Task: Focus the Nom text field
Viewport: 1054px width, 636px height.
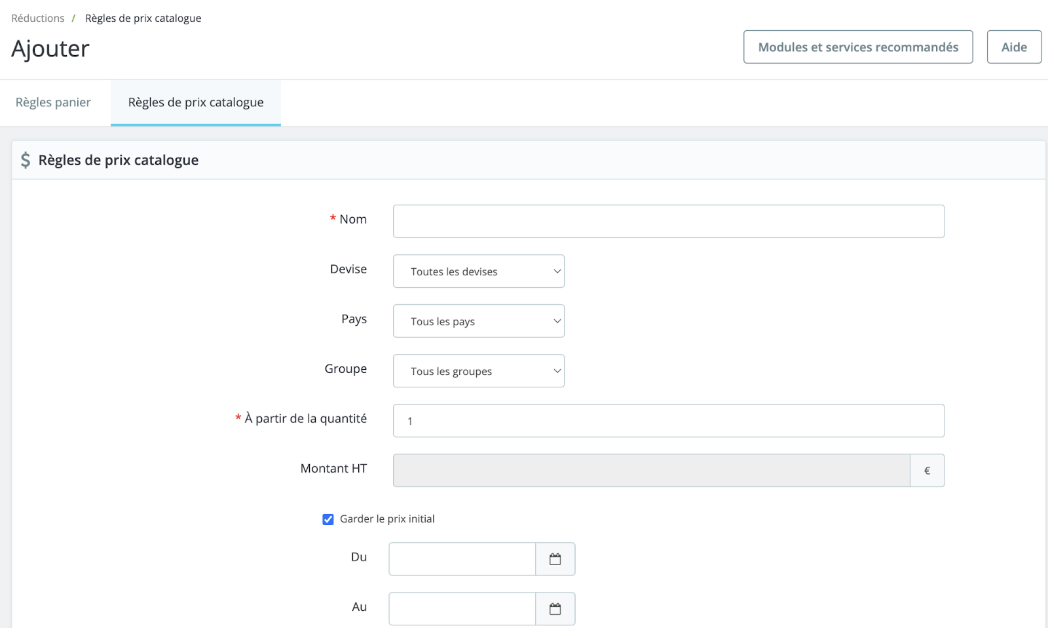Action: (668, 221)
